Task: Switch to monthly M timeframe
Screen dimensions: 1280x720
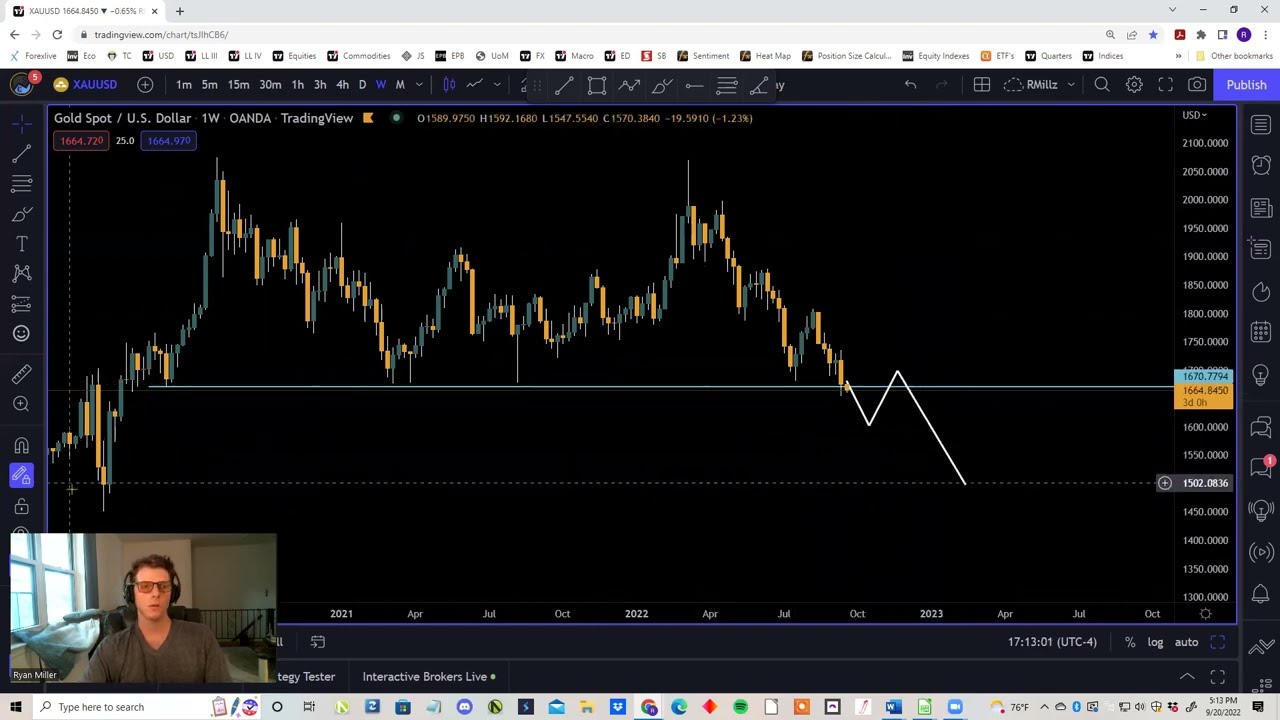Action: click(400, 85)
